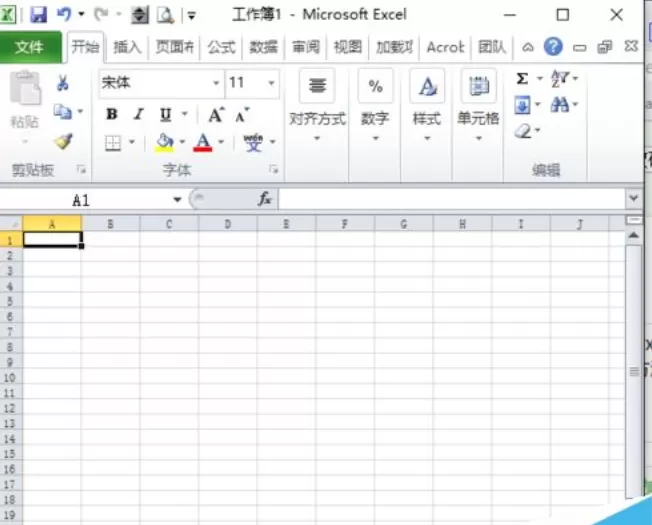Click vertical scrollbar up arrow
The height and width of the screenshot is (525, 652).
click(633, 236)
